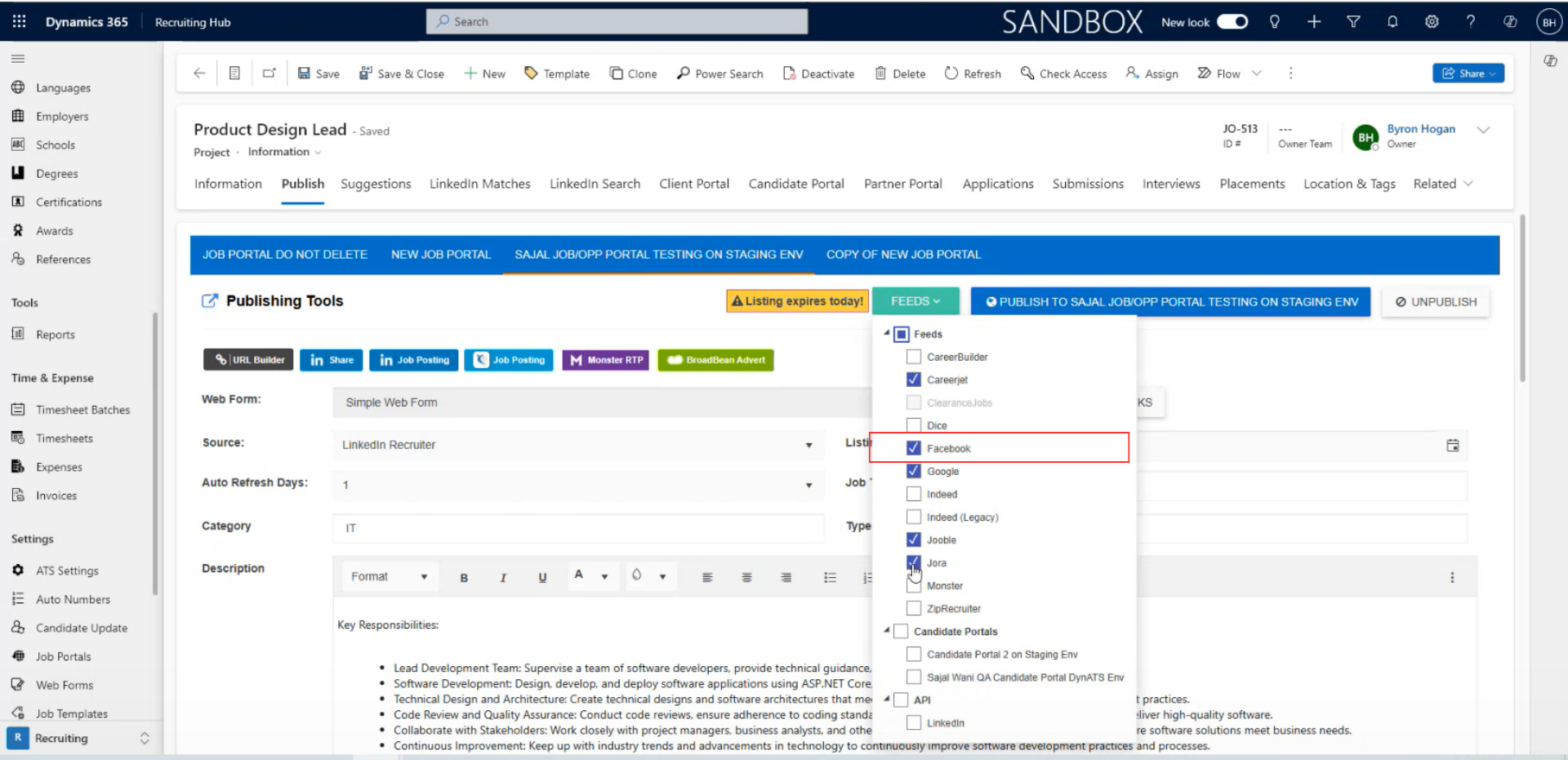The width and height of the screenshot is (1568, 760).
Task: Open the advanced filter funnel icon
Action: (1353, 22)
